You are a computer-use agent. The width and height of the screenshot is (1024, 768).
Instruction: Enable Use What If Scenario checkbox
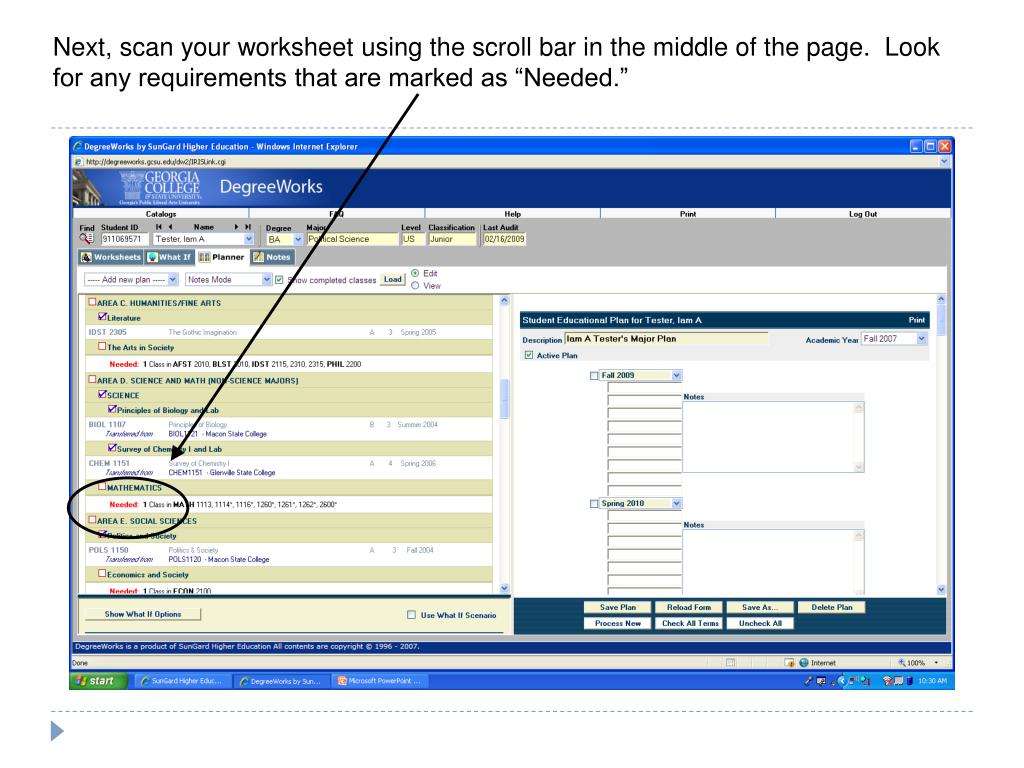(411, 615)
